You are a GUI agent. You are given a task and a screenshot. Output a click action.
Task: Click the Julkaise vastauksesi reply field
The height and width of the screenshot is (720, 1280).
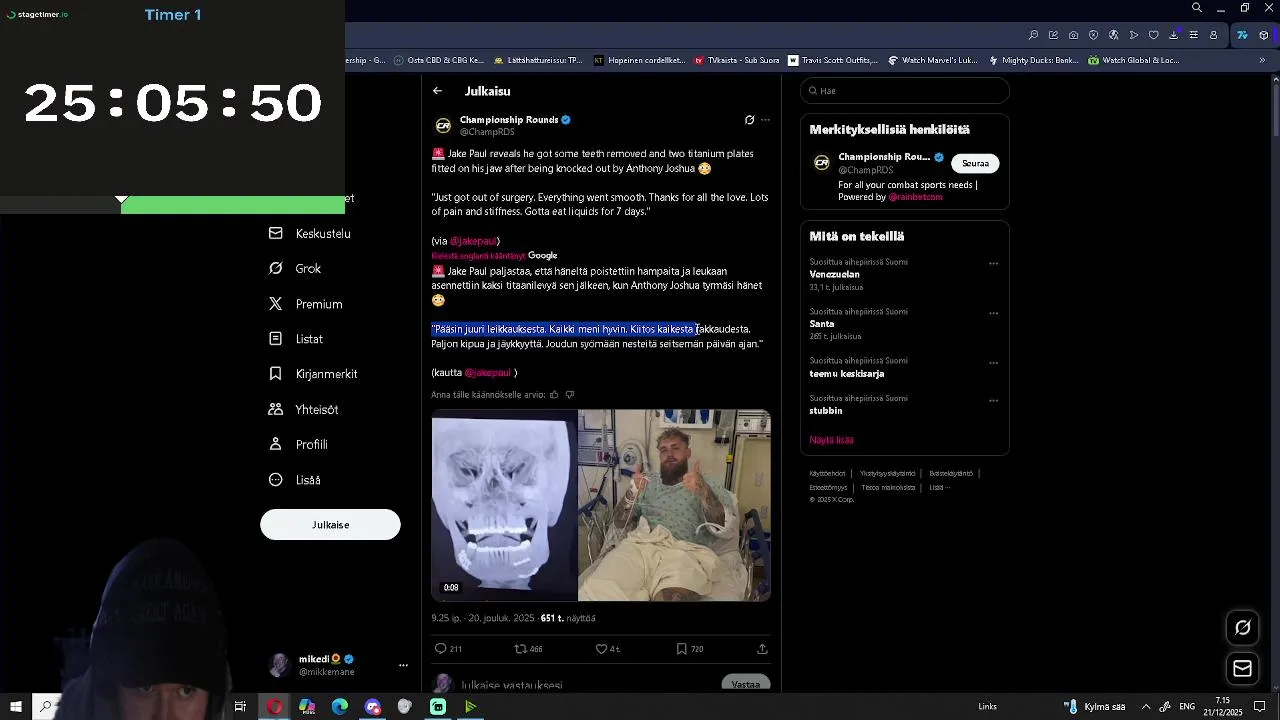point(512,686)
